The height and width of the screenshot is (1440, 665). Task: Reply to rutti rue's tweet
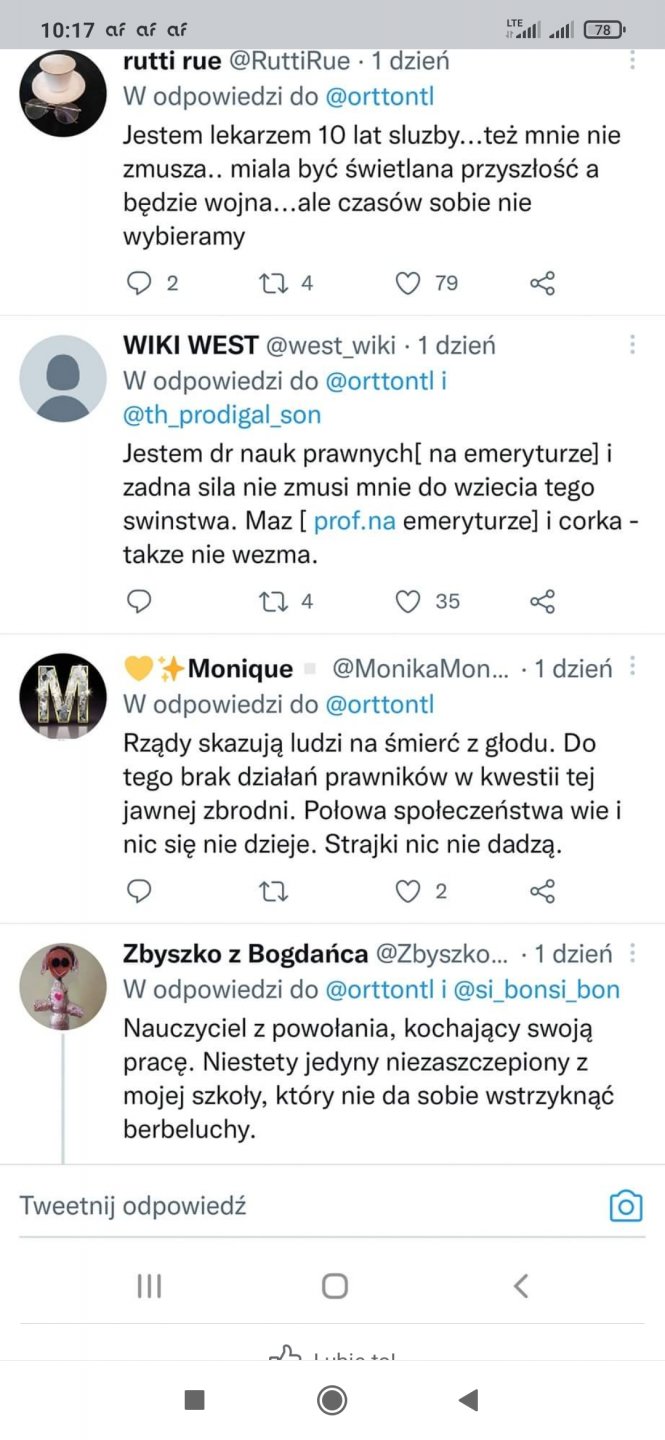140,283
